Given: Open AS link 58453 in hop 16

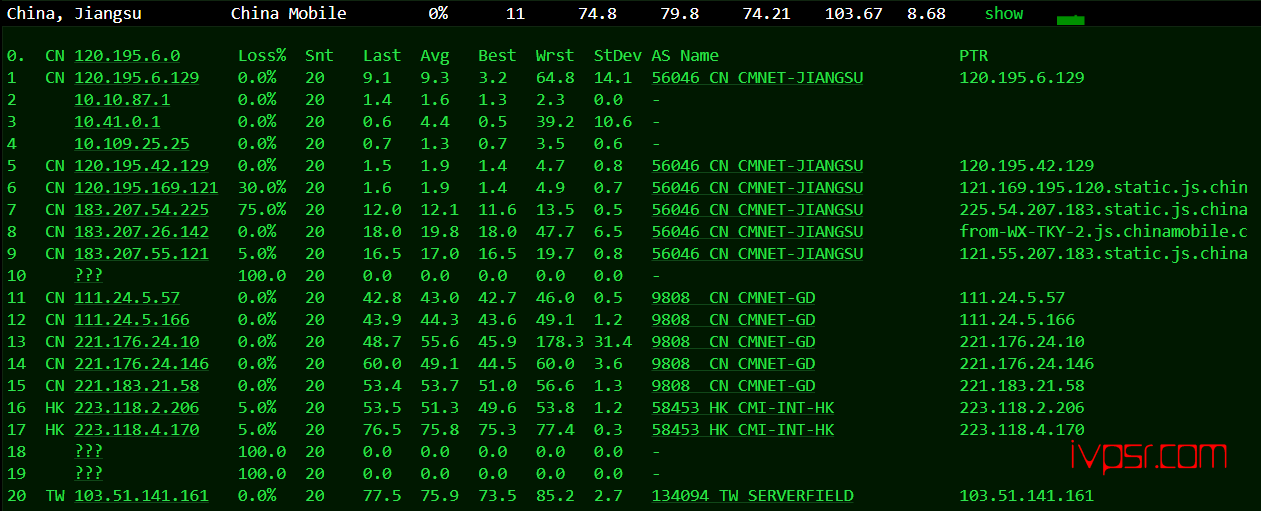Looking at the screenshot, I should tap(743, 408).
